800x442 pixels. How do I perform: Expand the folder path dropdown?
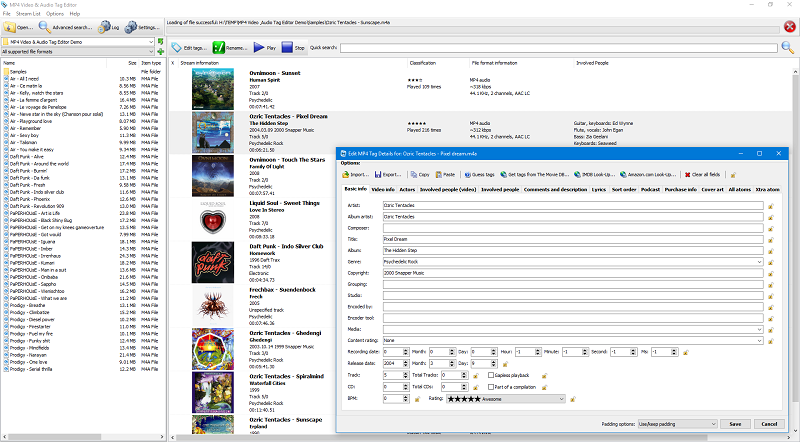151,42
